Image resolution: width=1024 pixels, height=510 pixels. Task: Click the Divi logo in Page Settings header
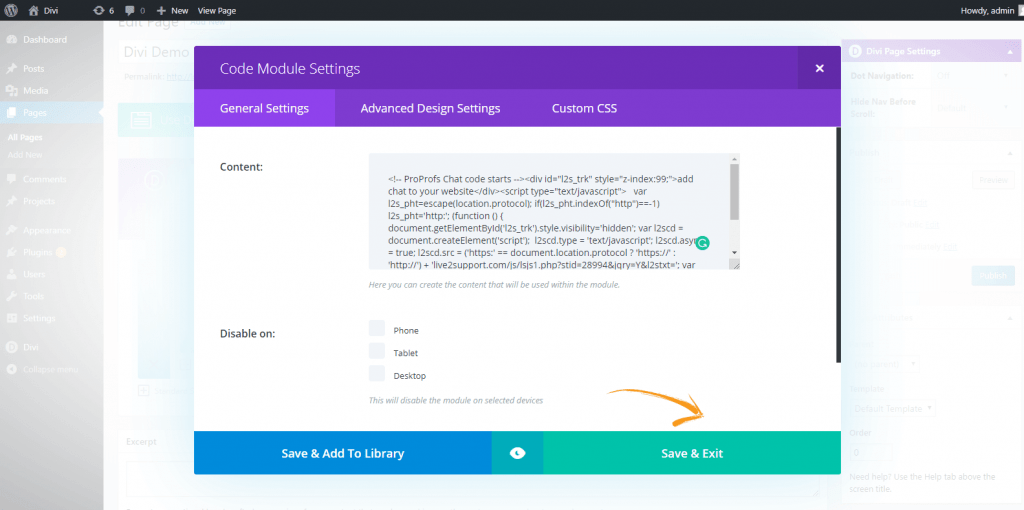pos(856,51)
